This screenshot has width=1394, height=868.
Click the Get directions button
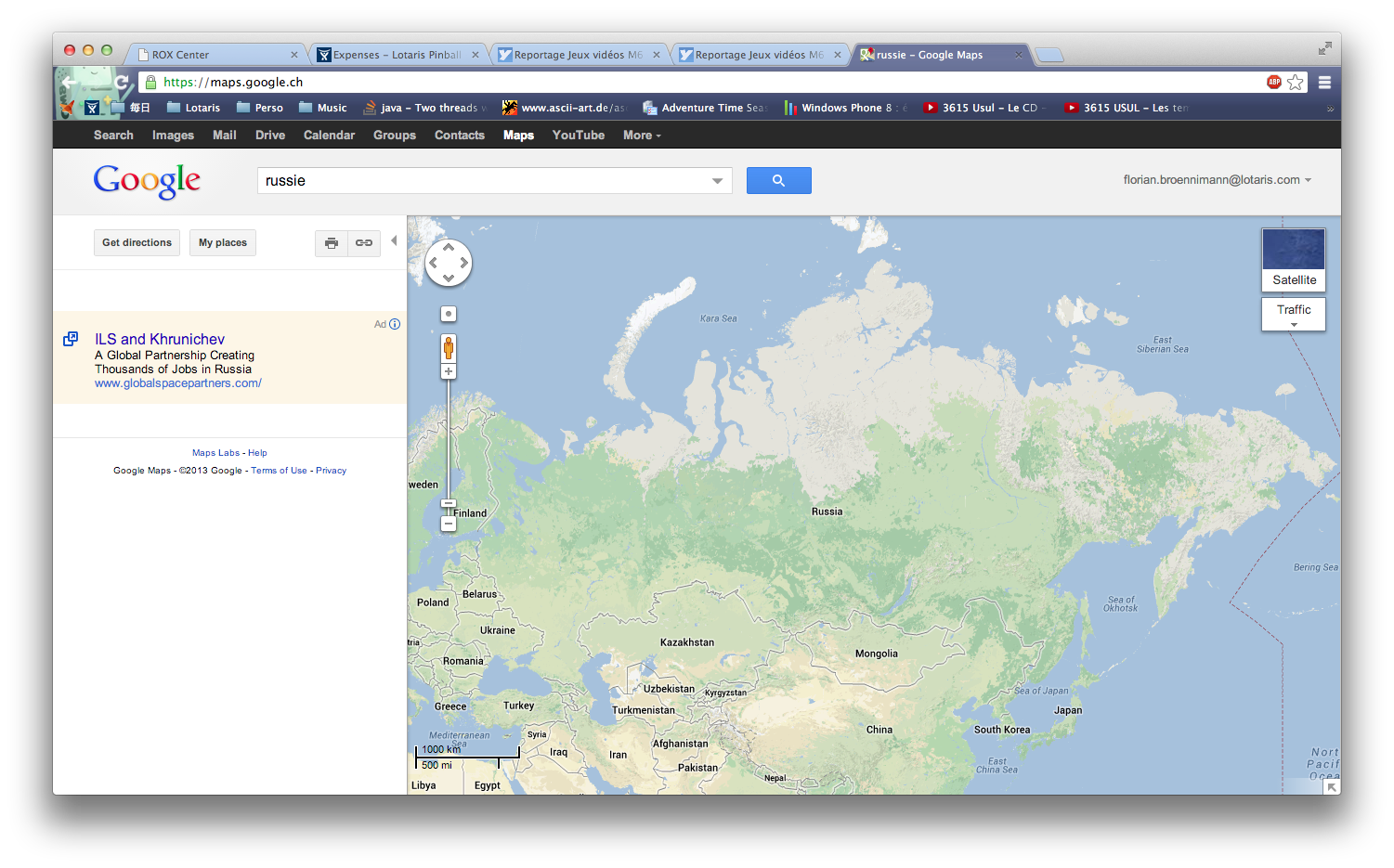tap(137, 243)
